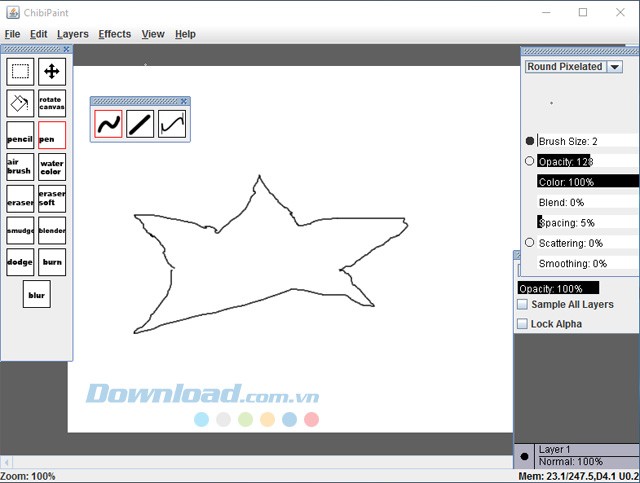The height and width of the screenshot is (483, 640).
Task: Open the Effects menu
Action: tap(115, 34)
